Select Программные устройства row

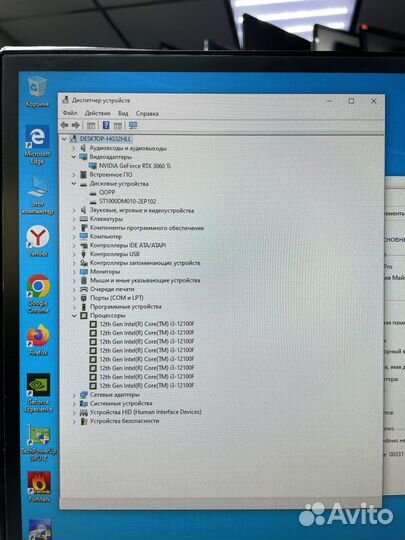pos(126,307)
